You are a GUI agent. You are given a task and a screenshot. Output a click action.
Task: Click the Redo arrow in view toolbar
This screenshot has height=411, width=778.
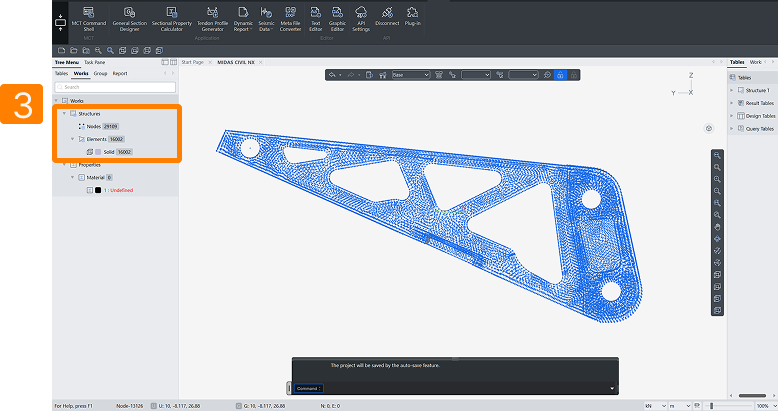click(351, 75)
